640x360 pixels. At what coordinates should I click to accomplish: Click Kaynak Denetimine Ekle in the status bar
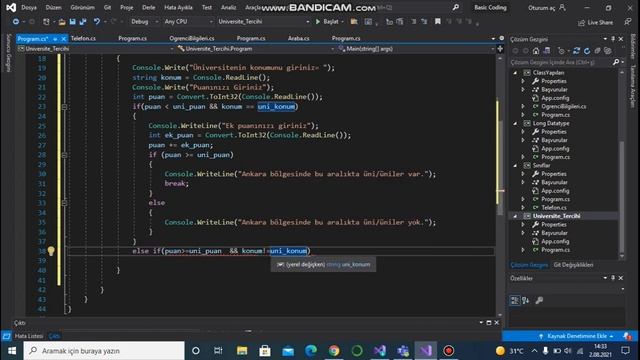[576, 336]
